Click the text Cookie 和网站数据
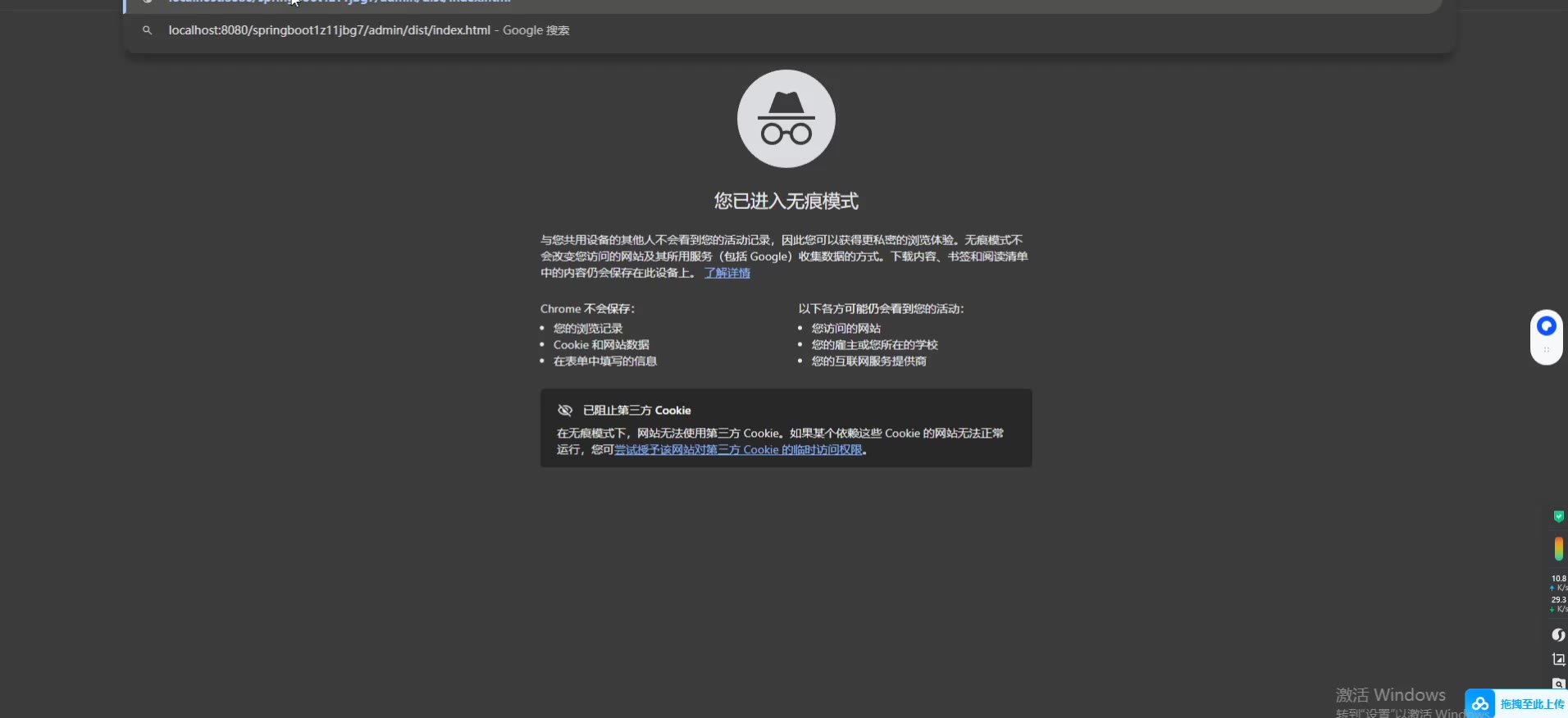The width and height of the screenshot is (1568, 718). 601,345
